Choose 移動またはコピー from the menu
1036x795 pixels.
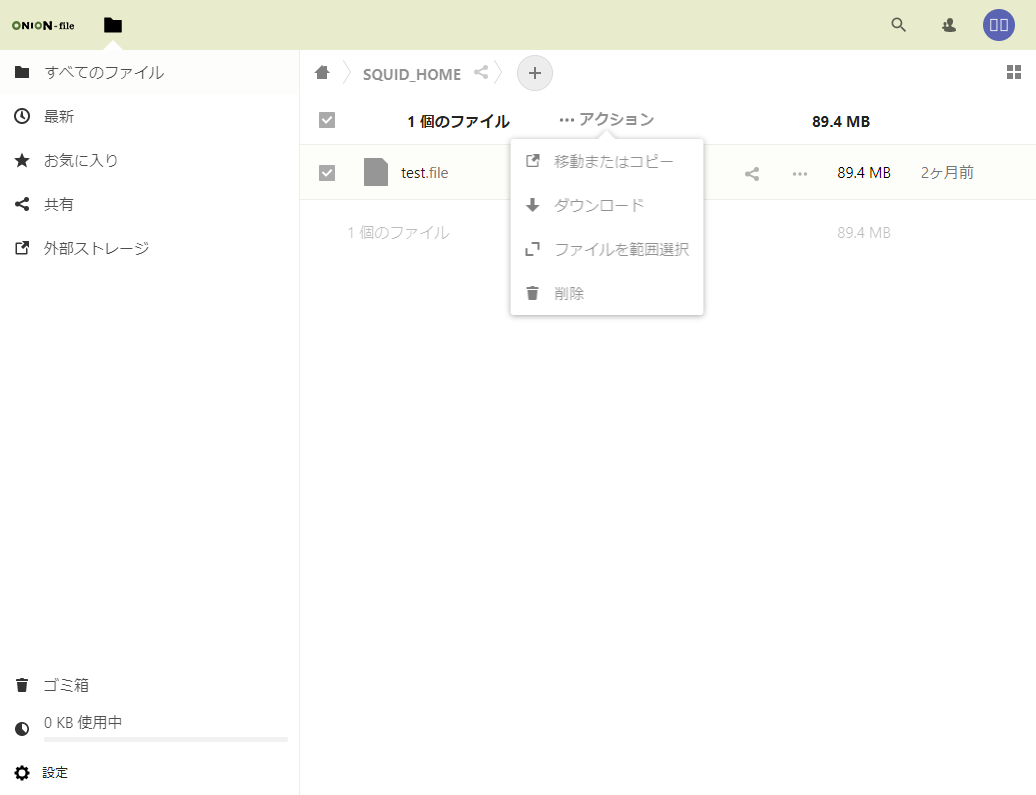(x=613, y=161)
